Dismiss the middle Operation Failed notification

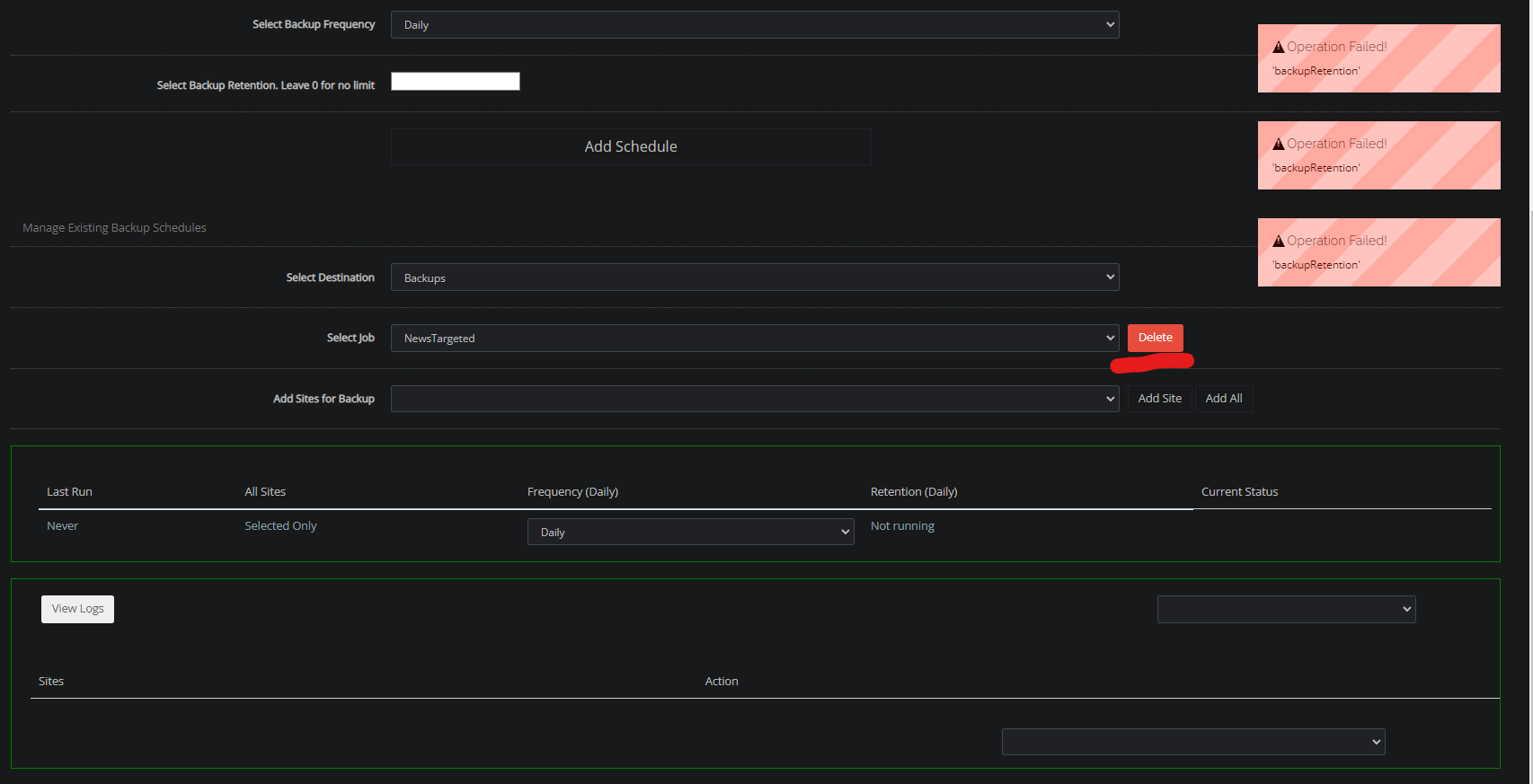(1379, 155)
